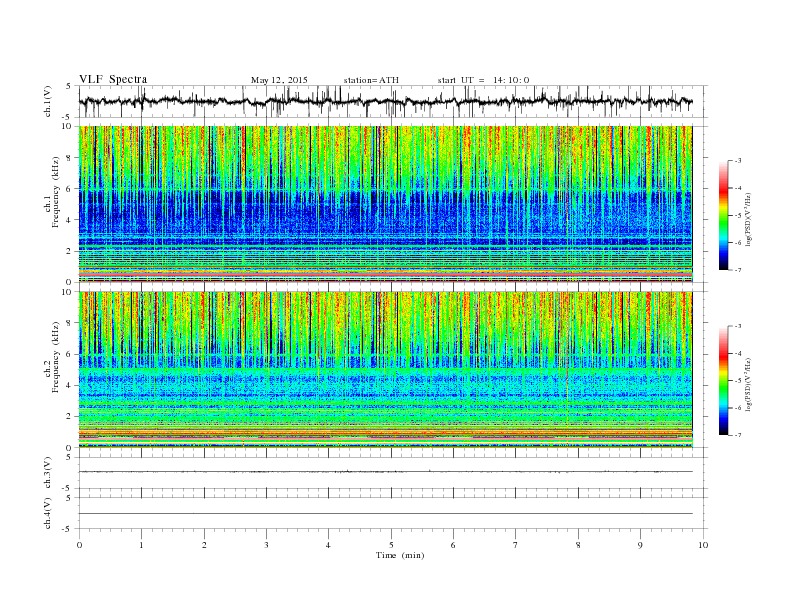The height and width of the screenshot is (612, 792).
Task: Click time axis tick label "3" at bottom
Action: pyautogui.click(x=266, y=545)
